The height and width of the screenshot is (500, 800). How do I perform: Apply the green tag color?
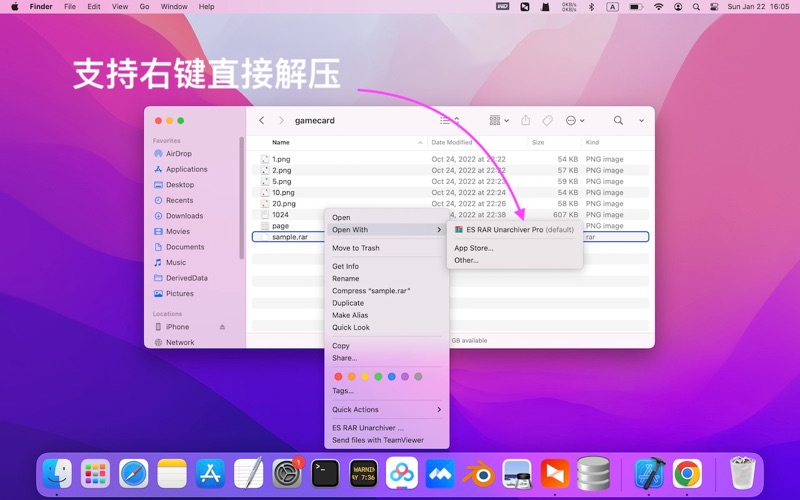pyautogui.click(x=378, y=377)
